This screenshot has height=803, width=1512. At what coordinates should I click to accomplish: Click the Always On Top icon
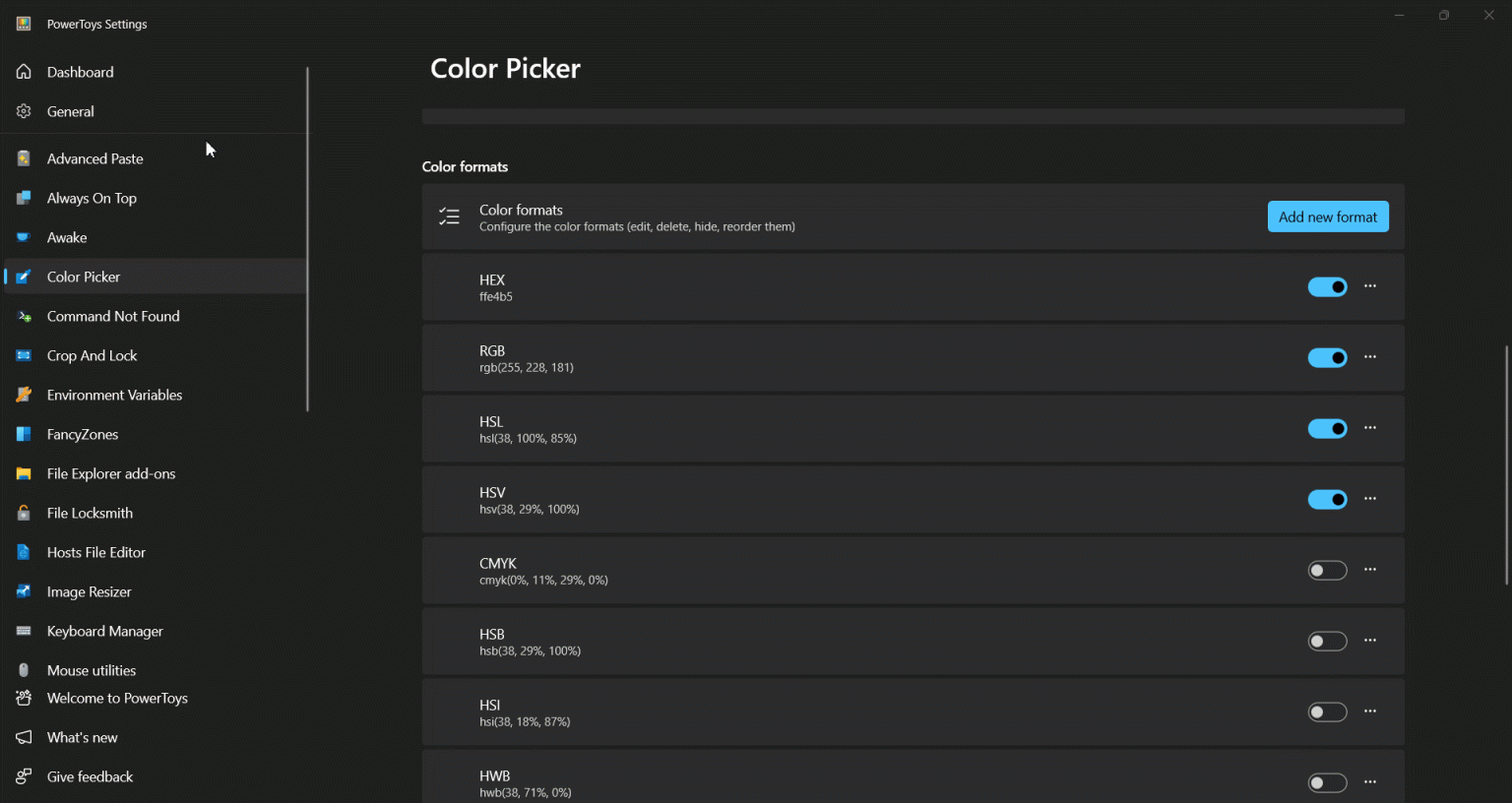(x=23, y=198)
